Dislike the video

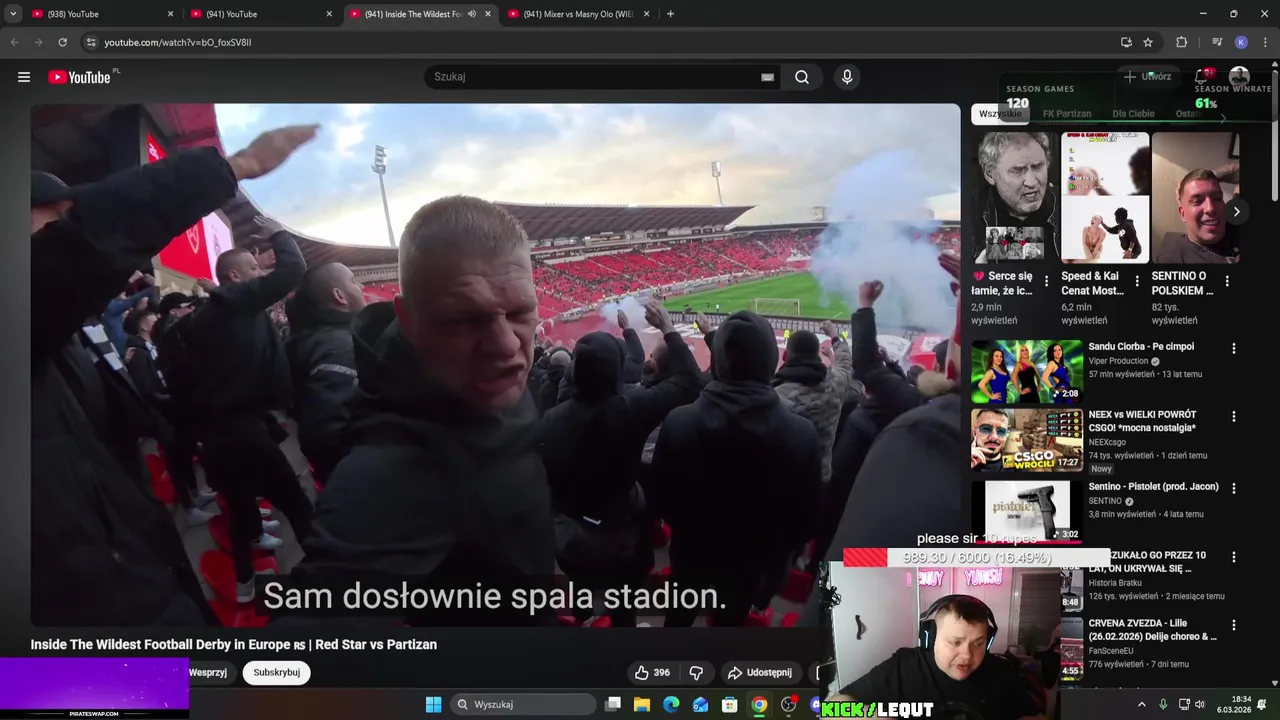point(697,673)
